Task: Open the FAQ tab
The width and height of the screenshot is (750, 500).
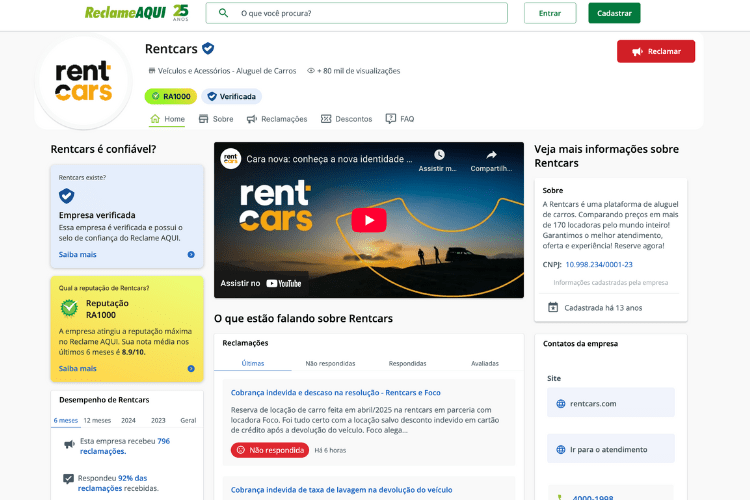Action: tap(400, 119)
